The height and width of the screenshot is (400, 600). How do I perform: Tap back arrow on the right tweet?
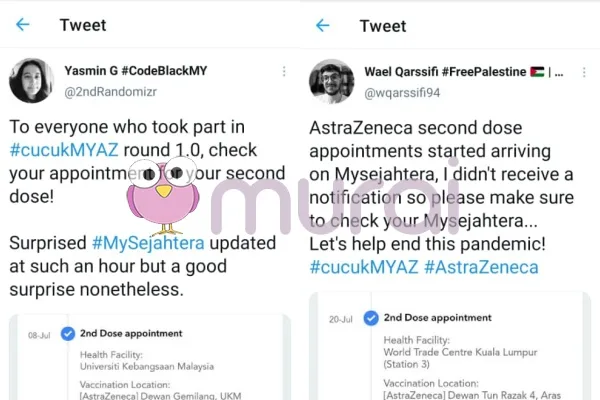322,25
